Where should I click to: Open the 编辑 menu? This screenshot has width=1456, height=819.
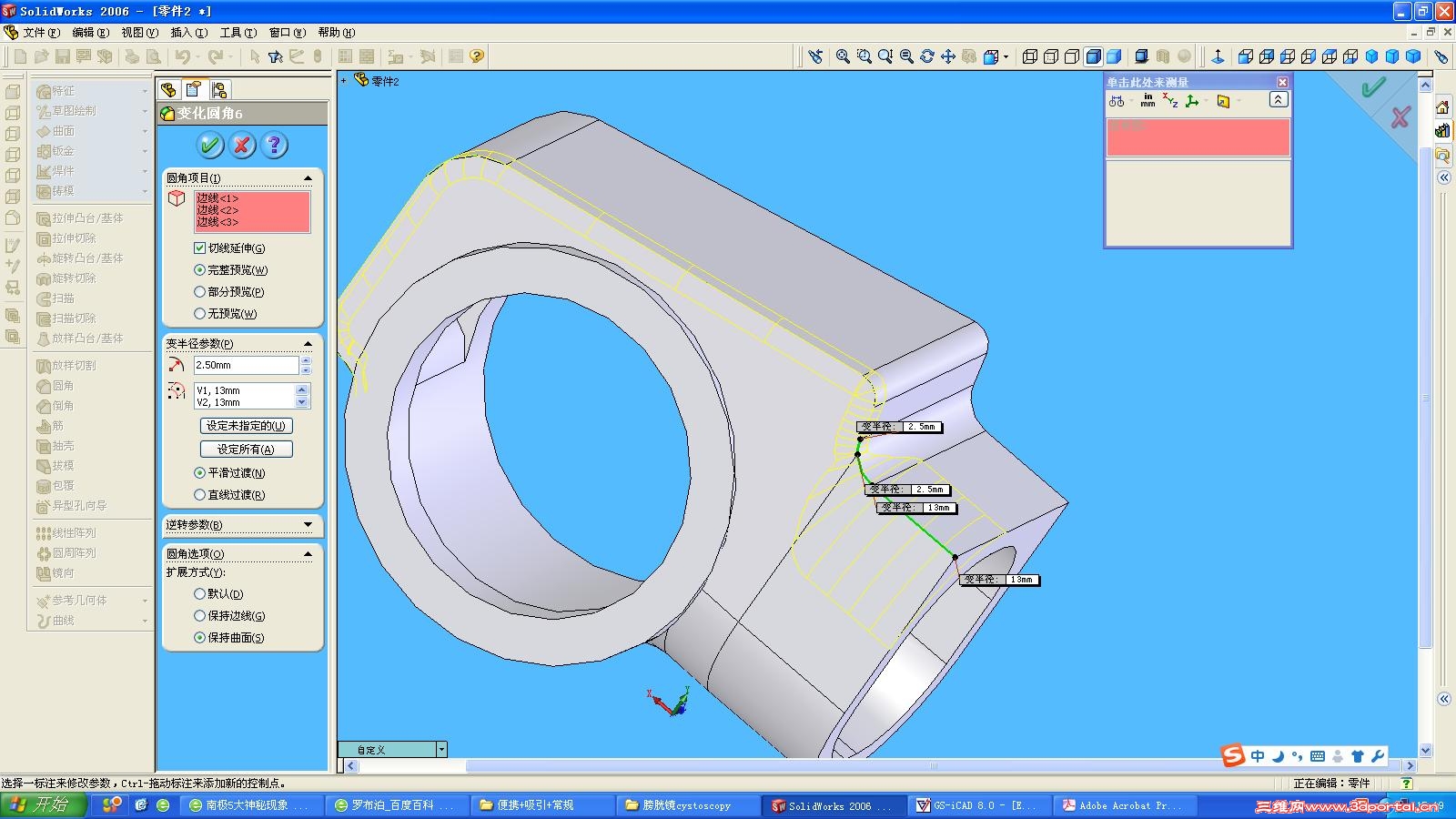tap(90, 32)
